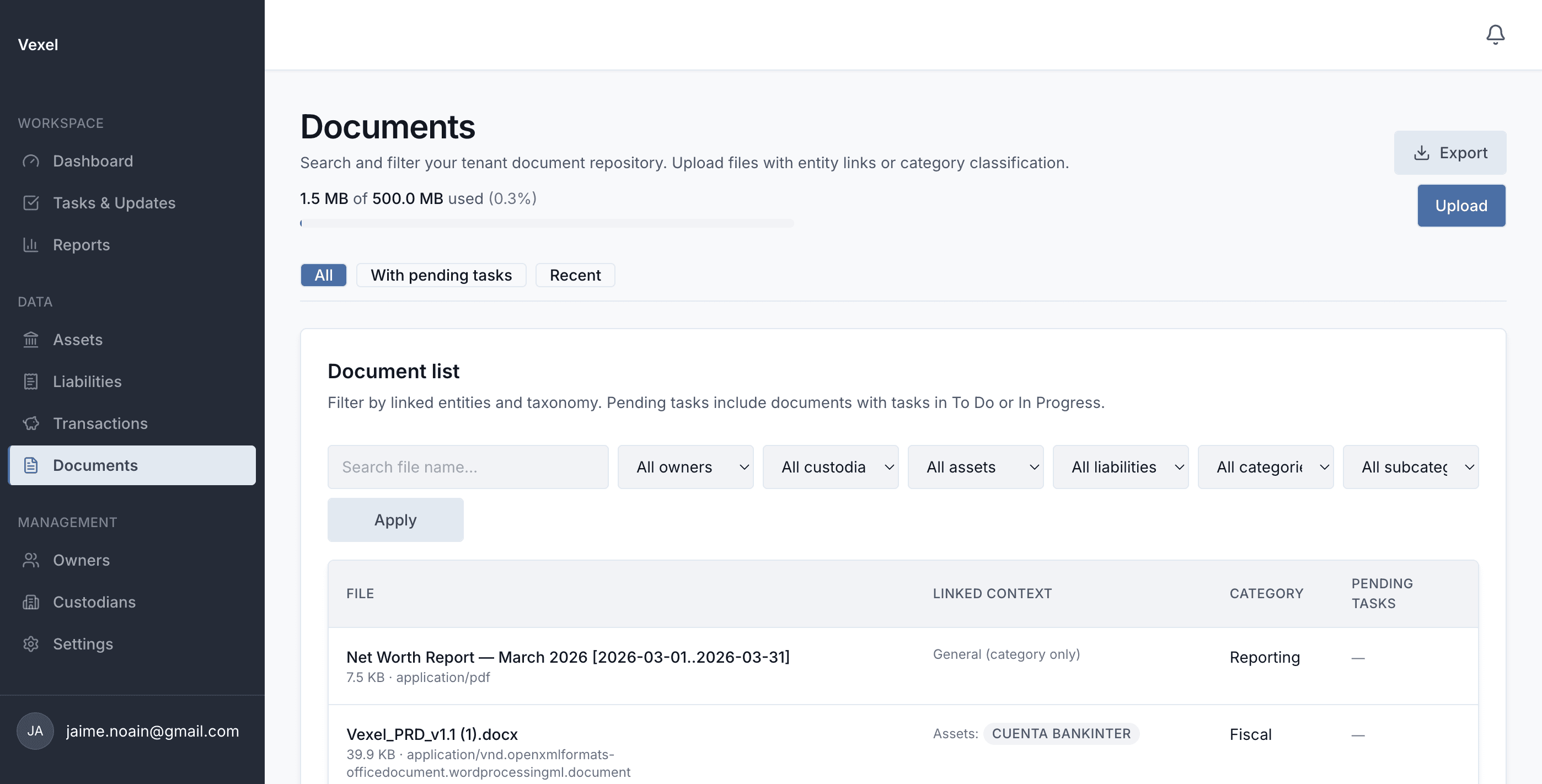Open the All owners dropdown
Screen dimensions: 1542x784
686,467
